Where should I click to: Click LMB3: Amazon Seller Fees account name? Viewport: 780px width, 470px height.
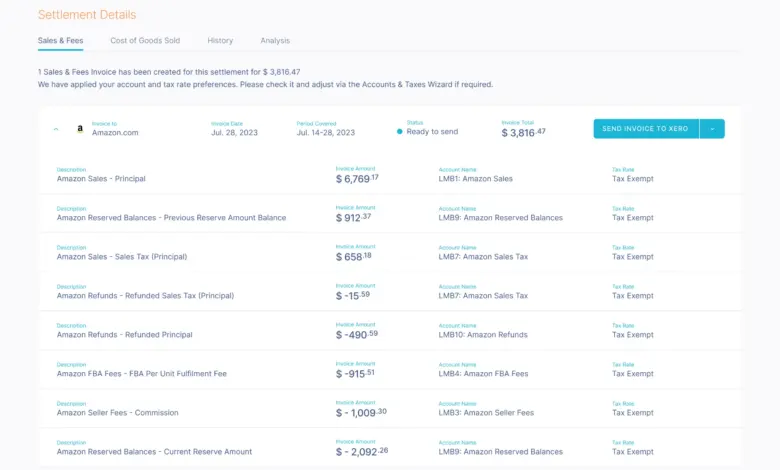pos(486,413)
